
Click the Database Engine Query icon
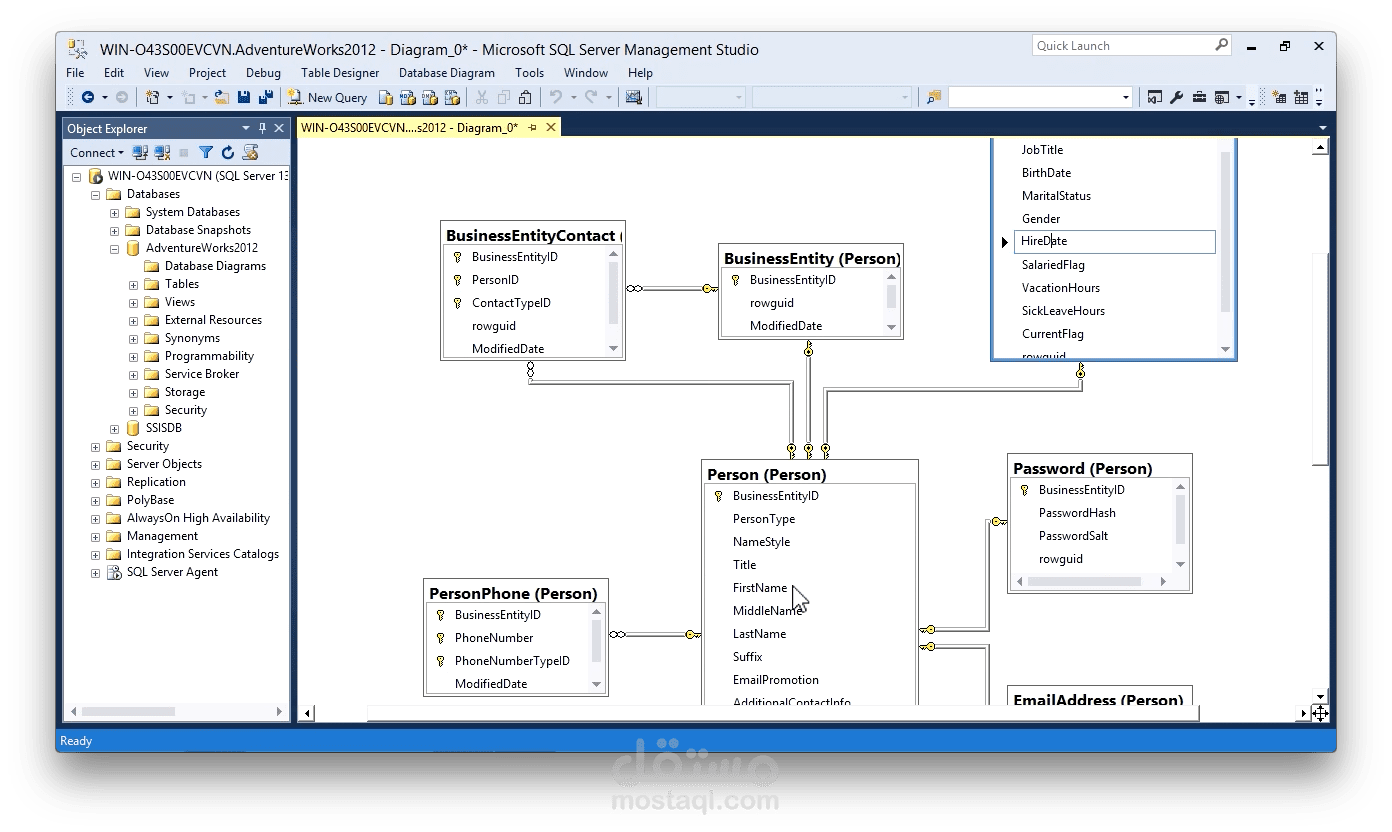[385, 97]
